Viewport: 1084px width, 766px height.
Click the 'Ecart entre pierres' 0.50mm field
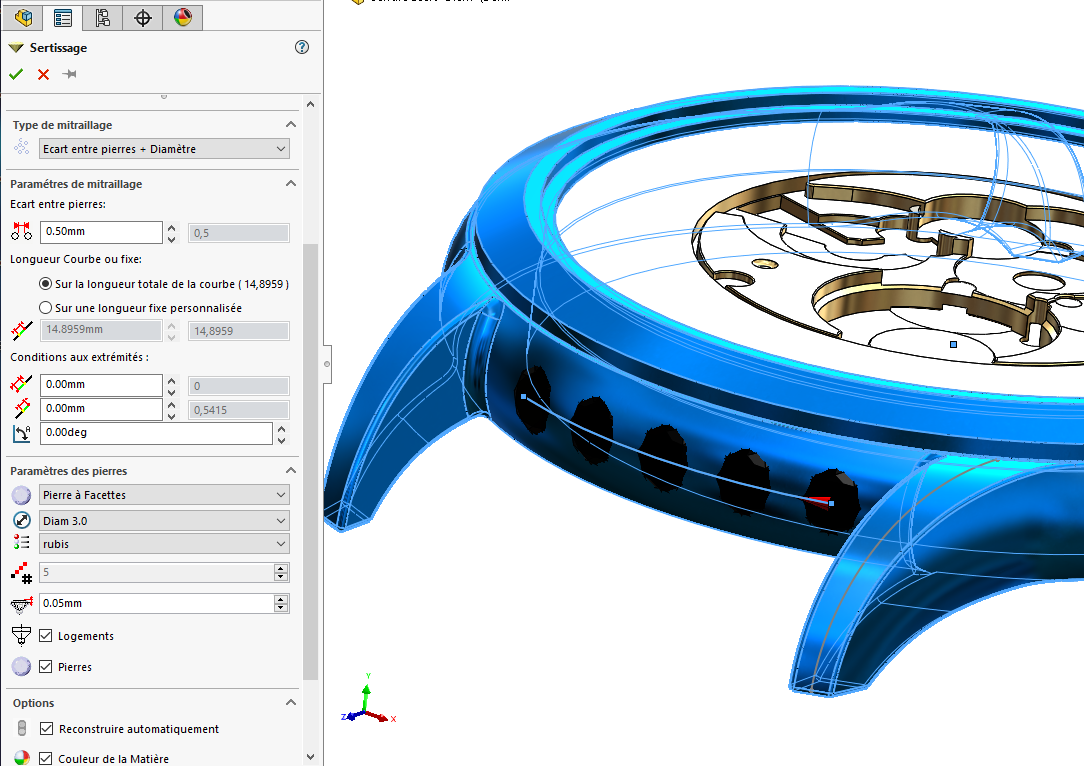[x=100, y=232]
